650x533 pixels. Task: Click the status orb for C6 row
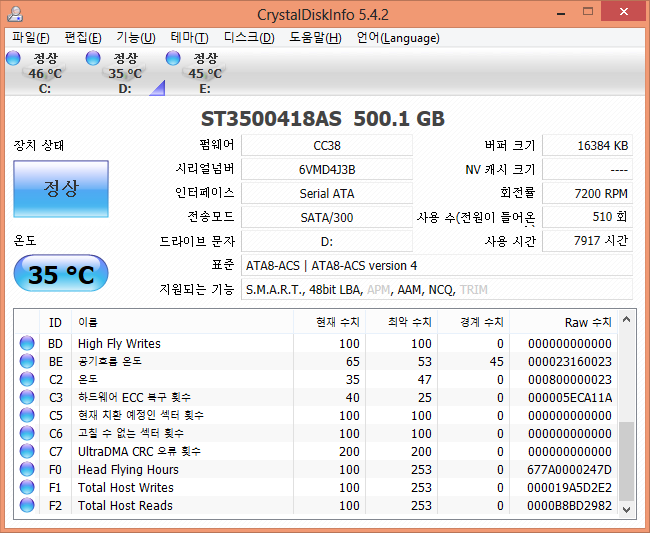27,433
